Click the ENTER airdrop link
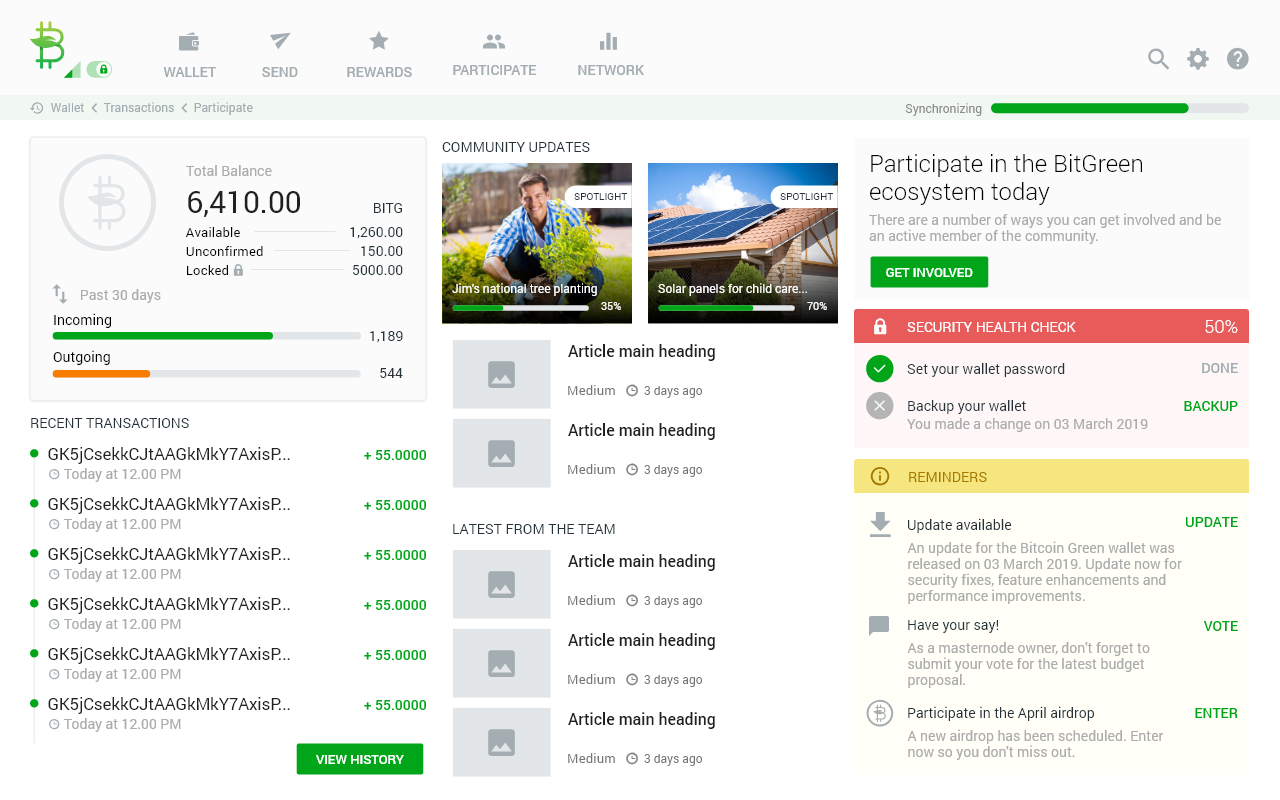 click(x=1216, y=713)
